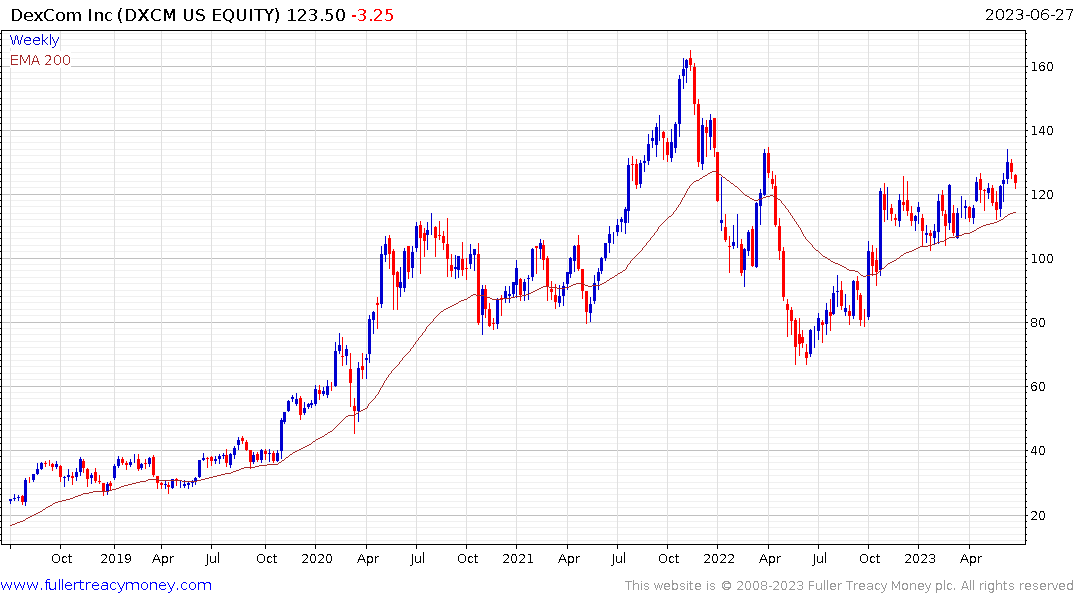
Task: Click the copyright notice text
Action: click(x=849, y=586)
